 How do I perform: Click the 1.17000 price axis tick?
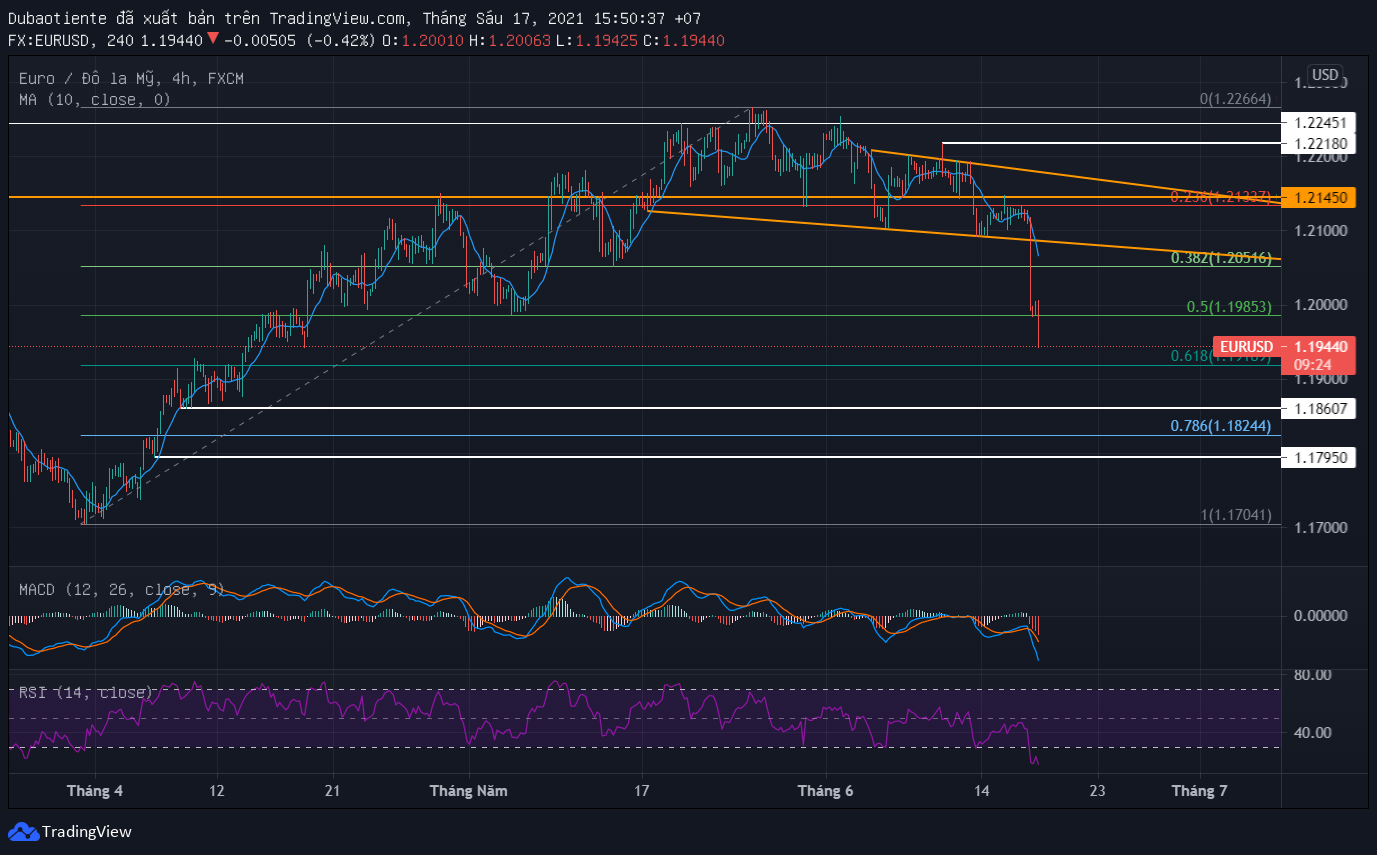tap(1319, 528)
